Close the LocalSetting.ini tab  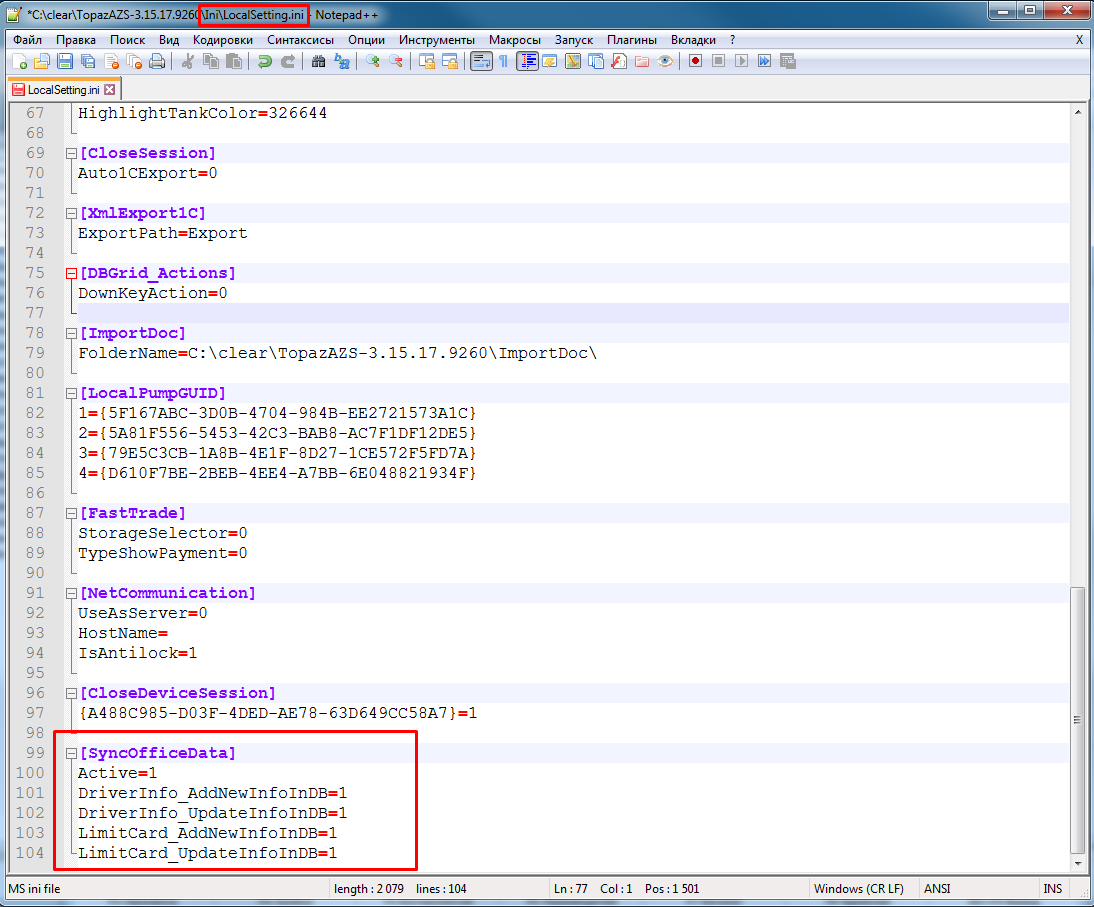(x=110, y=90)
